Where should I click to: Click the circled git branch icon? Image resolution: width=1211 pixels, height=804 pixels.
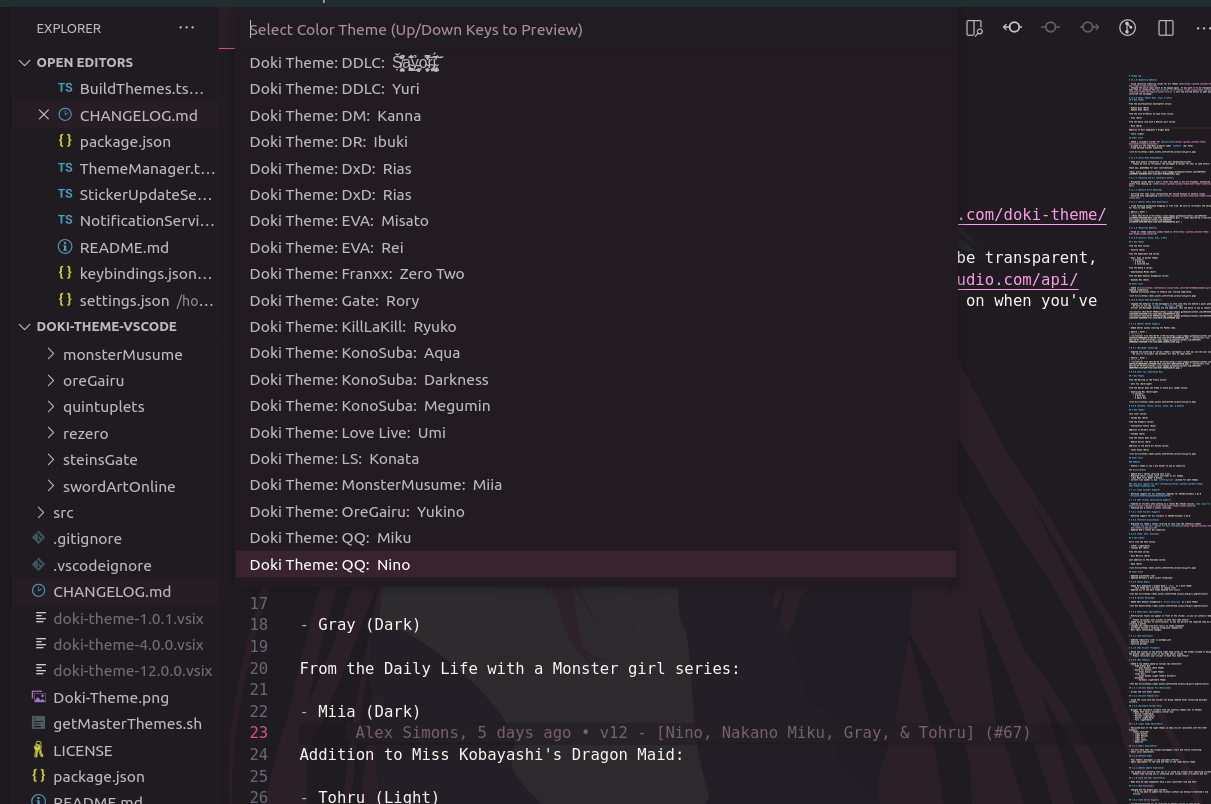(1127, 28)
